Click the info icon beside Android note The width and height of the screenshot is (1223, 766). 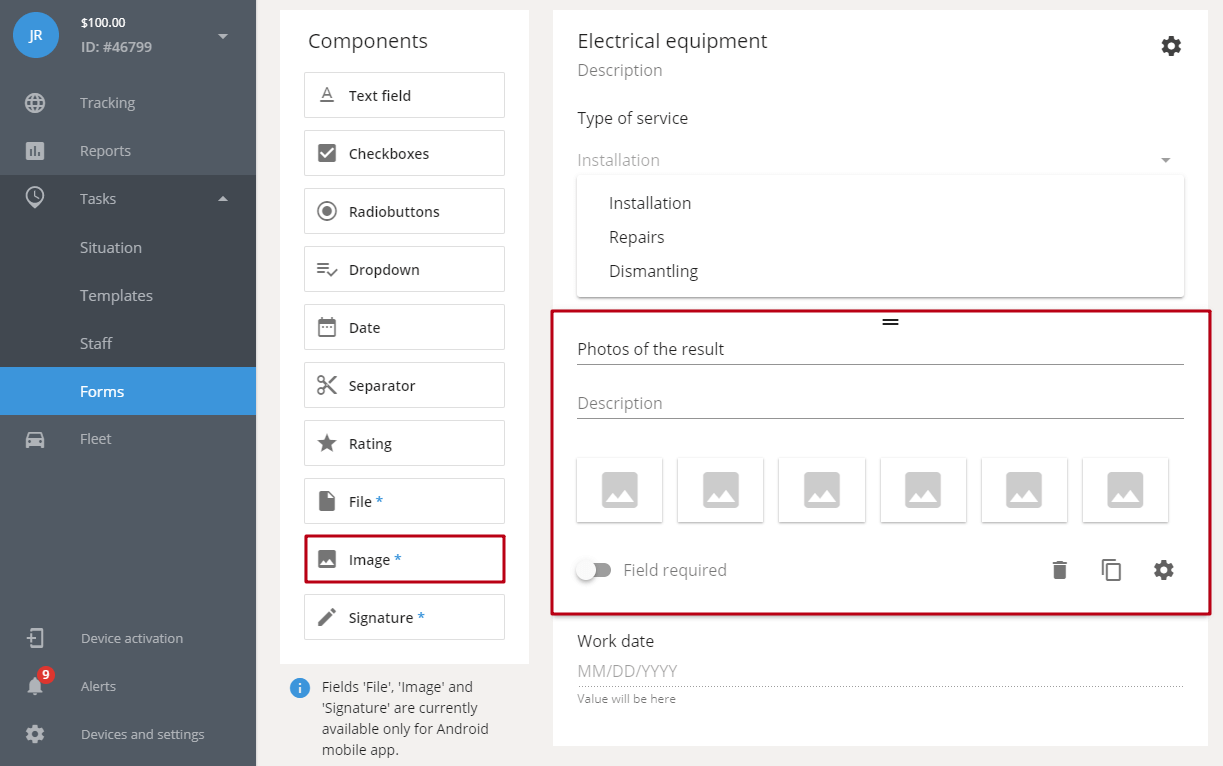coord(299,688)
